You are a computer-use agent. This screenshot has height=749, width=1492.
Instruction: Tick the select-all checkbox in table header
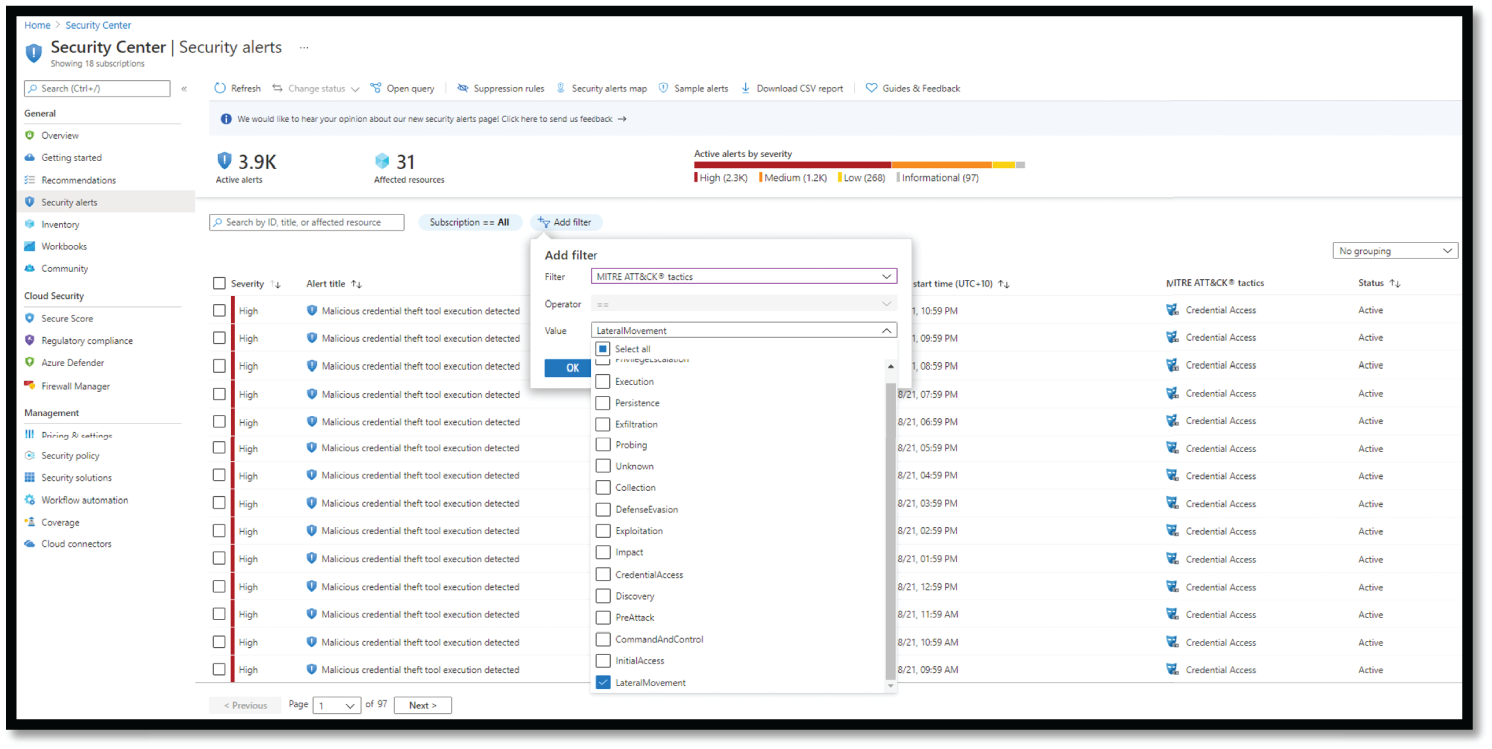(x=219, y=284)
